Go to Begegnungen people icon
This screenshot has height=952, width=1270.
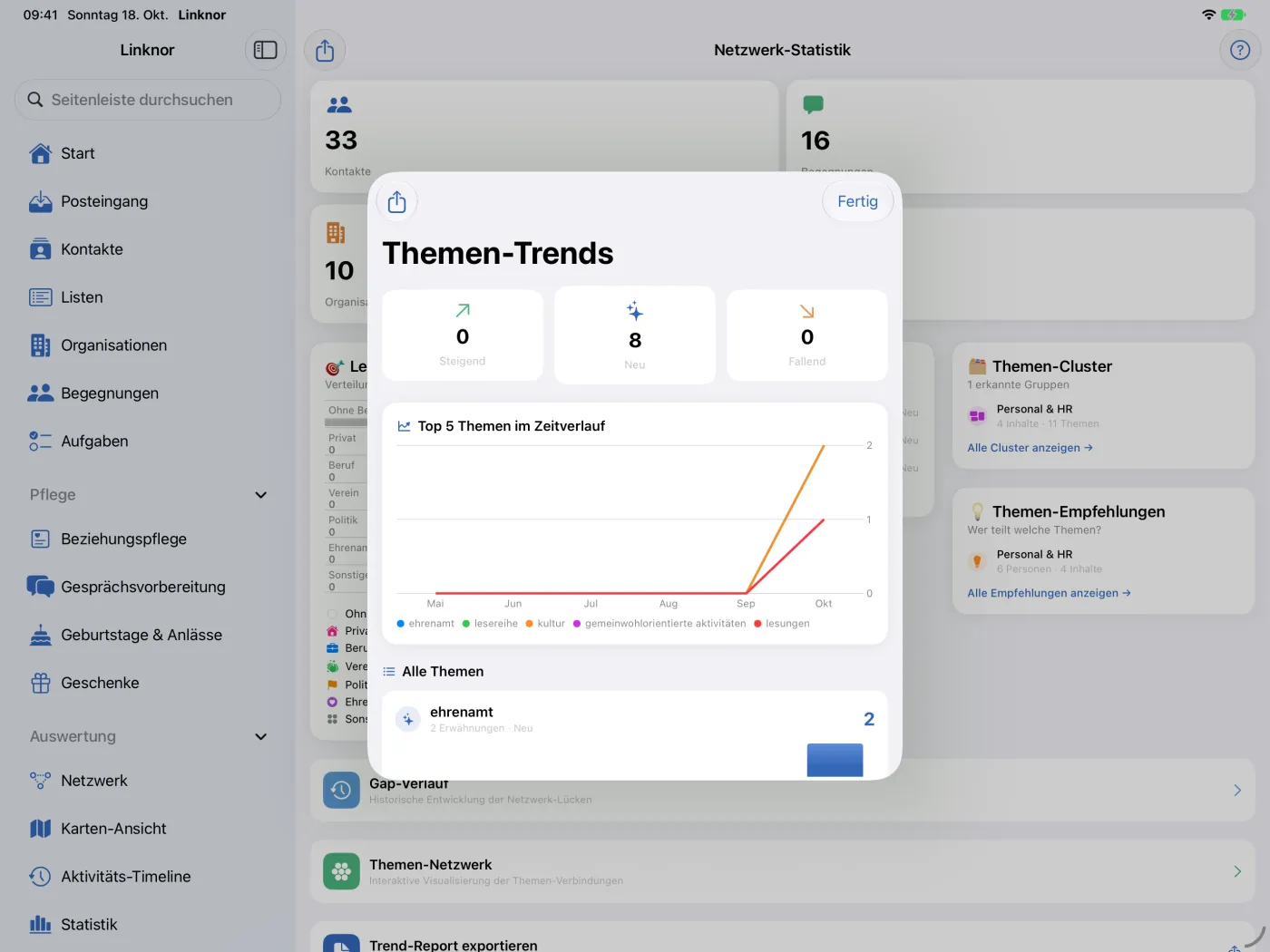click(x=41, y=393)
